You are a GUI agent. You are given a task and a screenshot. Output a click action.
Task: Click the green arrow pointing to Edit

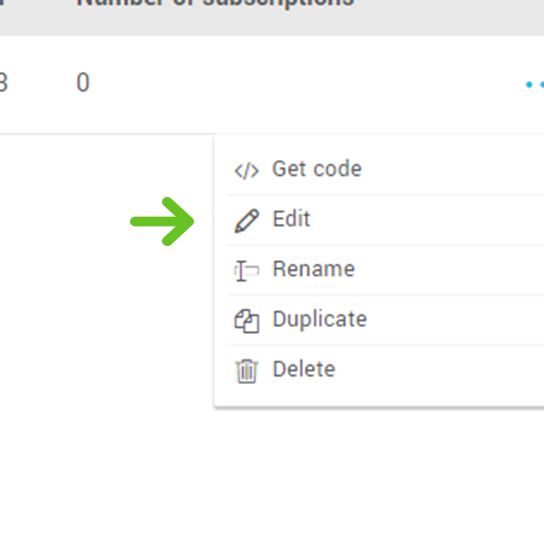coord(162,221)
